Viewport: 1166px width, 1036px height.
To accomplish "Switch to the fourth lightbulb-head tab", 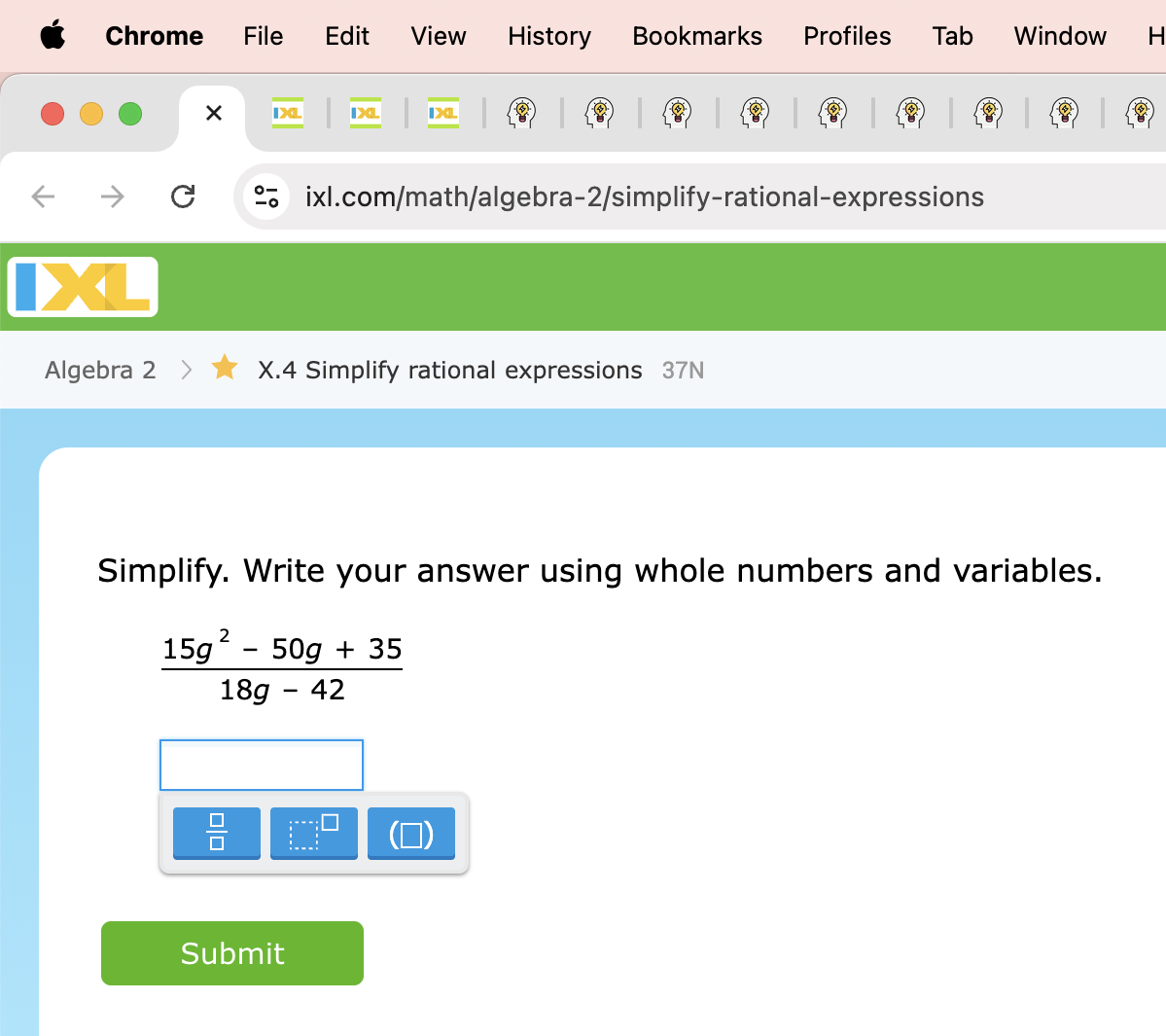I will [x=756, y=113].
